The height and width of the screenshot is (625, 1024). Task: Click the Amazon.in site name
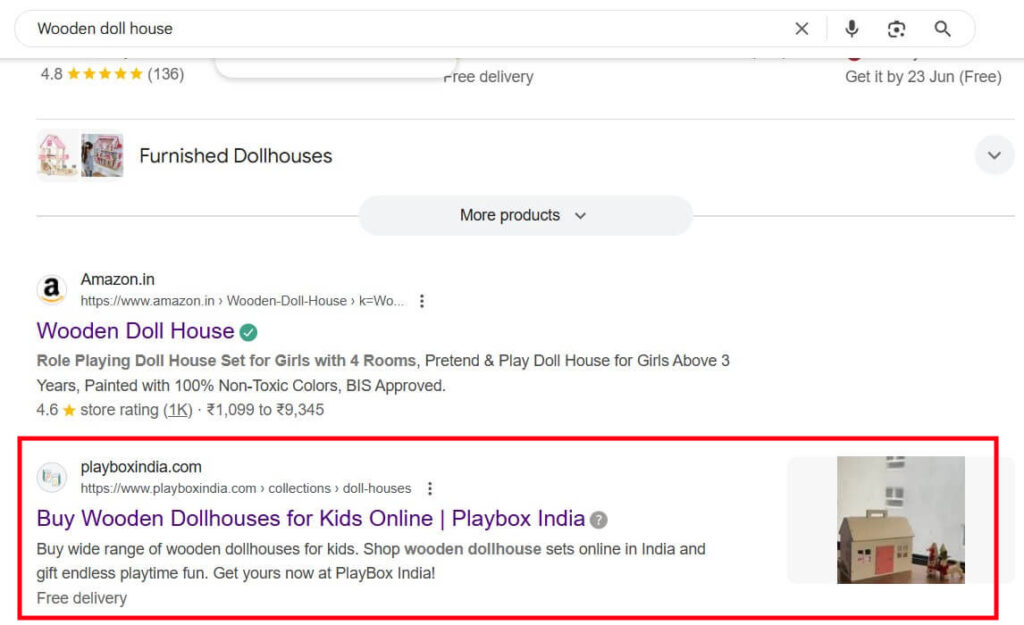[x=118, y=280]
